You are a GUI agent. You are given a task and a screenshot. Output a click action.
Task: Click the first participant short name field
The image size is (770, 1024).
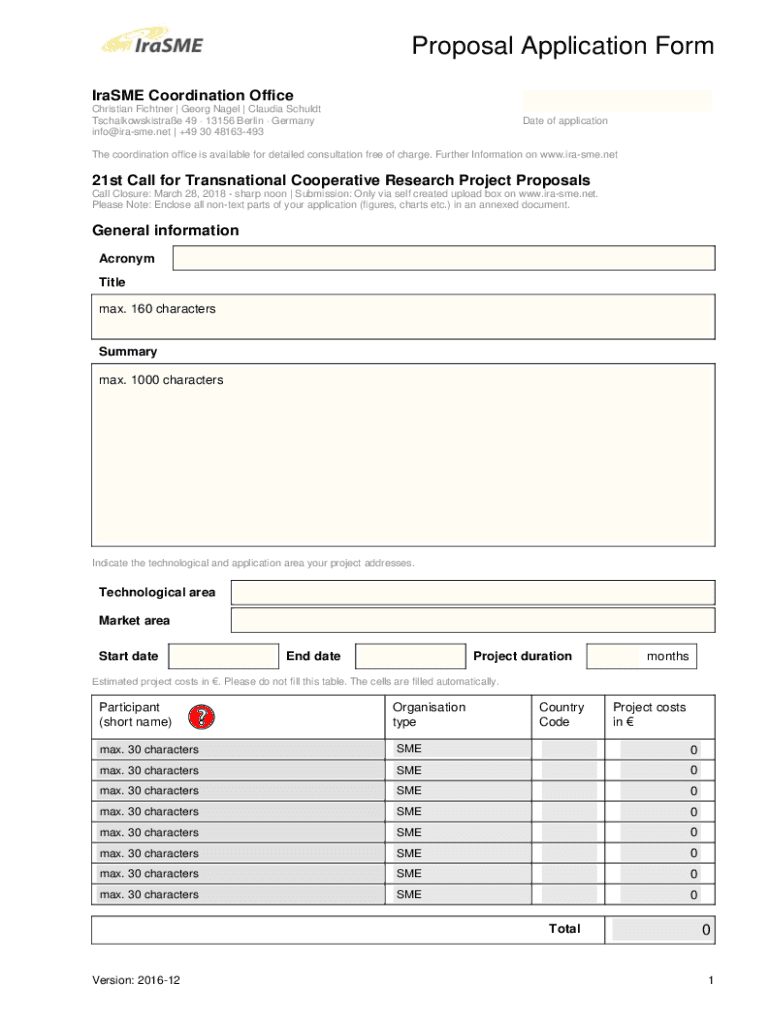point(238,750)
